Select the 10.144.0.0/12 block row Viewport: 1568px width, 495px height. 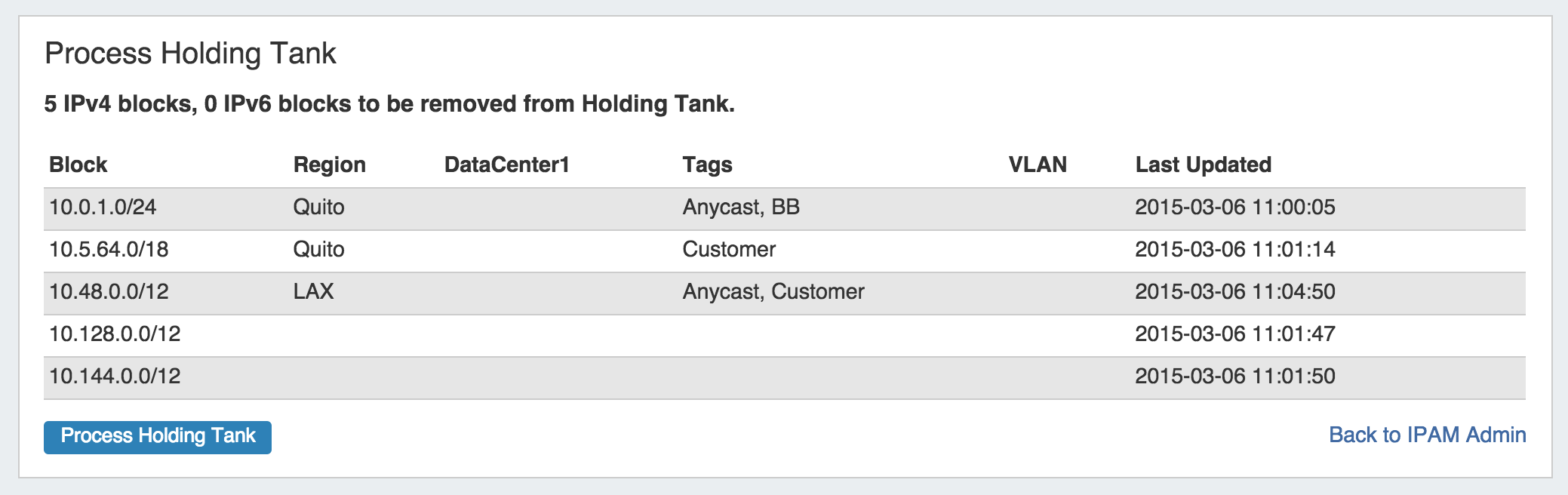pyautogui.click(x=115, y=377)
